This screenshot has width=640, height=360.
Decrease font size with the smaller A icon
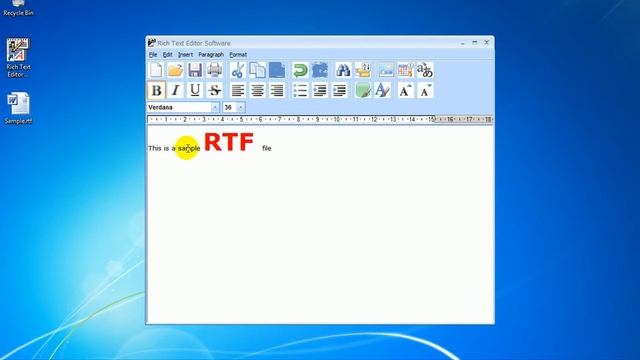[x=425, y=91]
